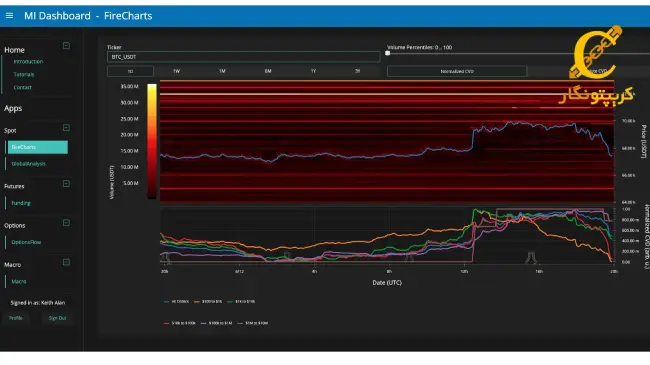The image size is (650, 365).
Task: Open the Macro app link
Action: click(19, 282)
